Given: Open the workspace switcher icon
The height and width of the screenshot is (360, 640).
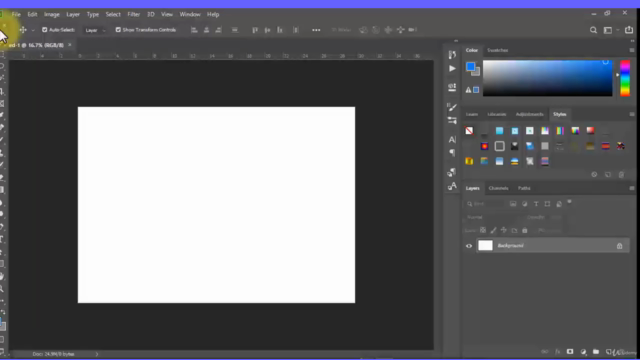Looking at the screenshot, I should (608, 30).
